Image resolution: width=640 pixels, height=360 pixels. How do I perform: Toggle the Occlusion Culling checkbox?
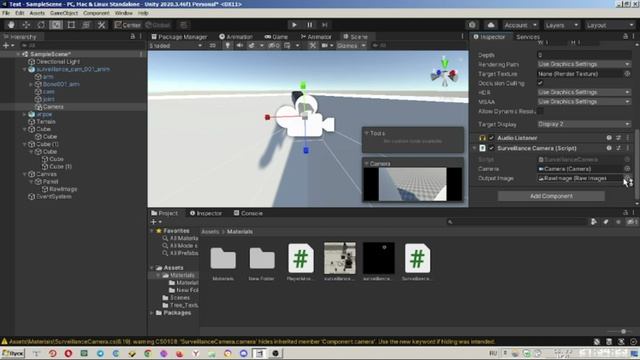pos(540,83)
